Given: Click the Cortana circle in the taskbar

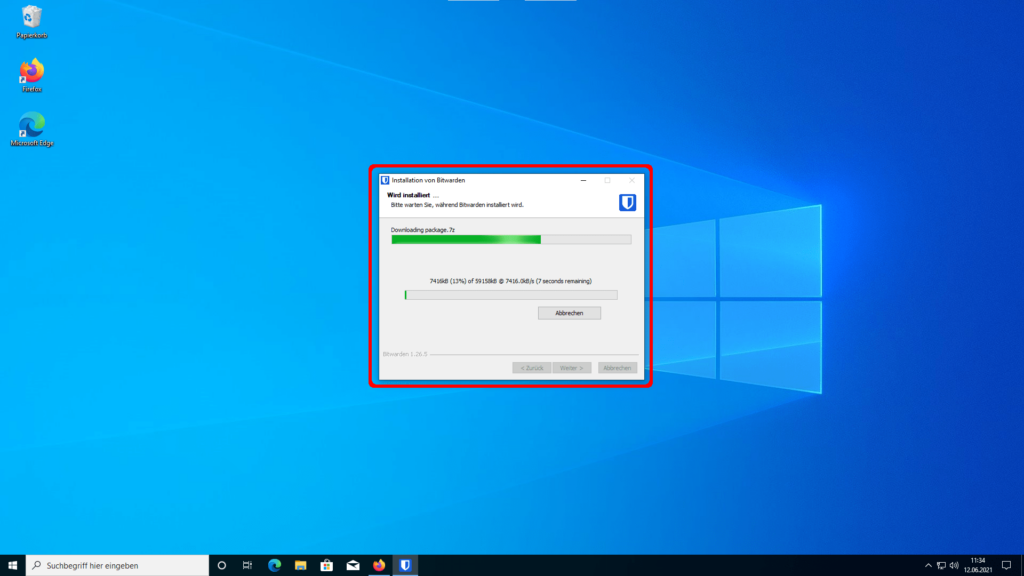Looking at the screenshot, I should point(221,566).
